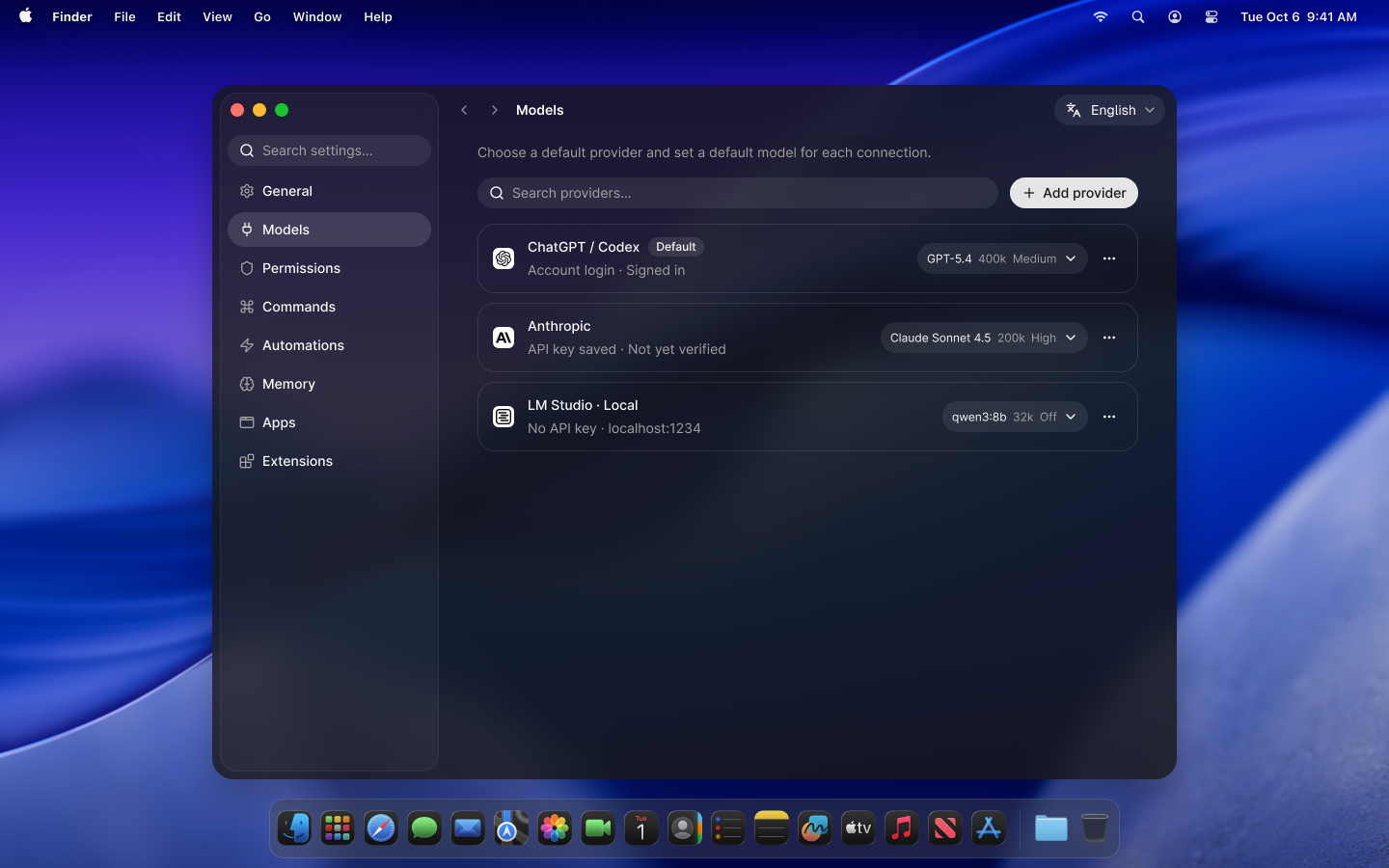
Task: Select General in the settings sidebar
Action: click(x=329, y=191)
